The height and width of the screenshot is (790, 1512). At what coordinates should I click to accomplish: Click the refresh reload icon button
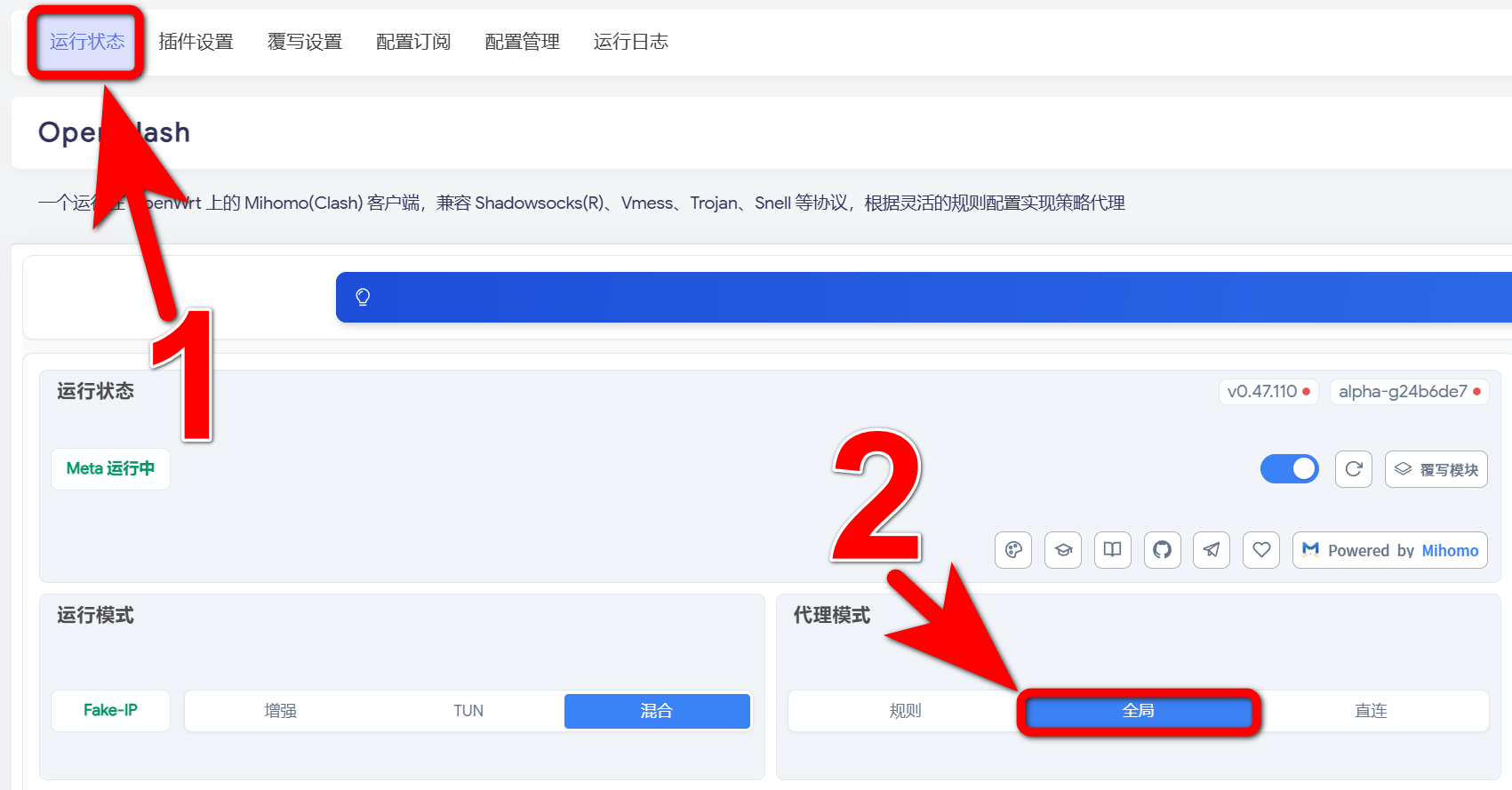click(1354, 469)
